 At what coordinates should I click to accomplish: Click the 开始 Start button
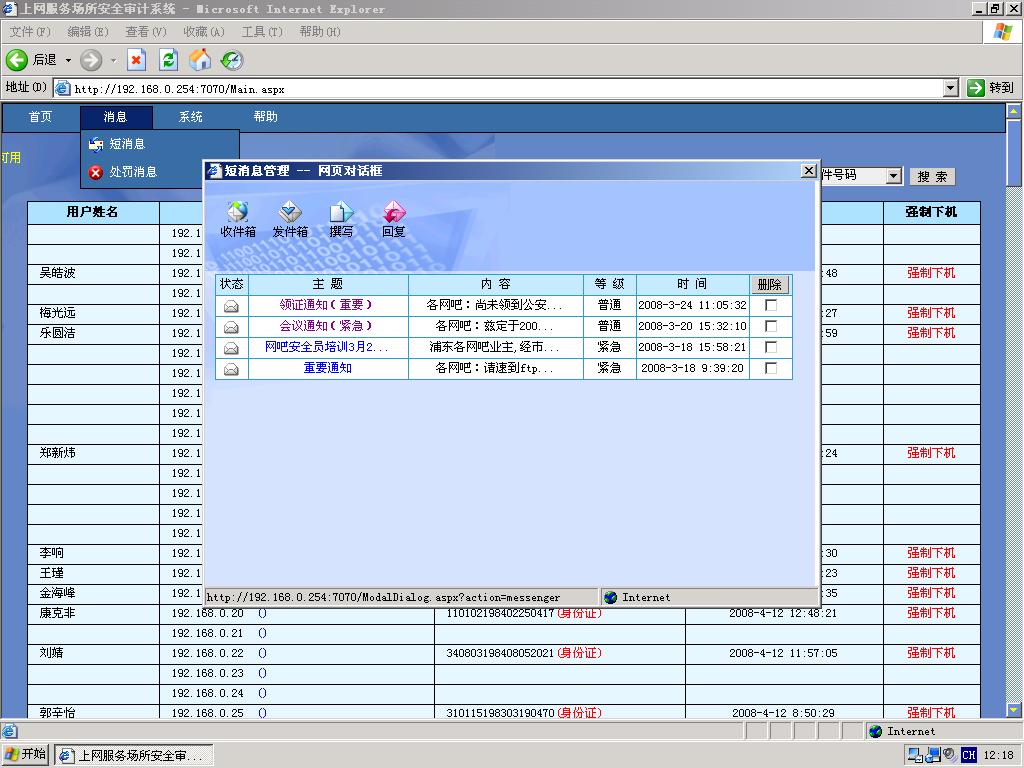pos(25,755)
